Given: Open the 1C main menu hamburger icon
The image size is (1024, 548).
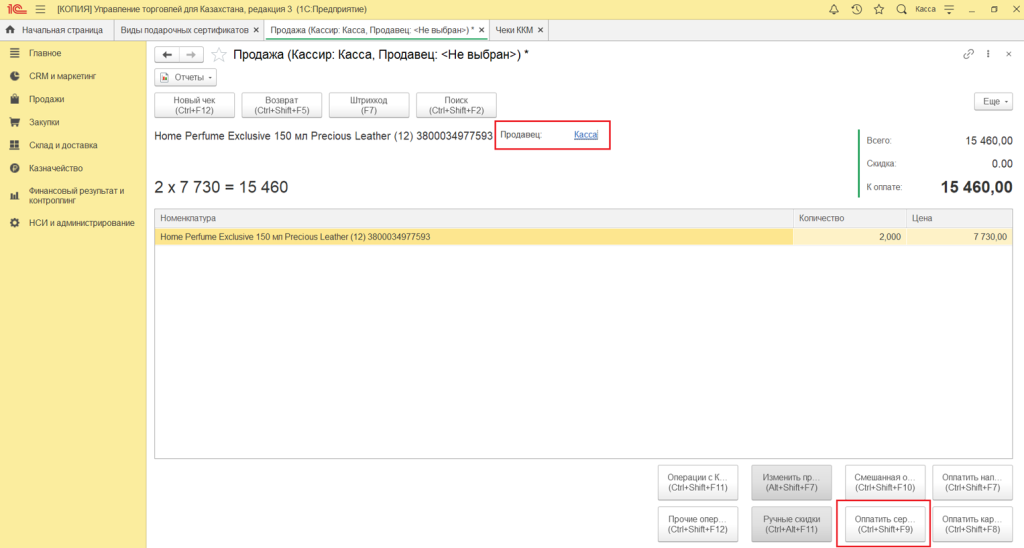Looking at the screenshot, I should [x=40, y=9].
